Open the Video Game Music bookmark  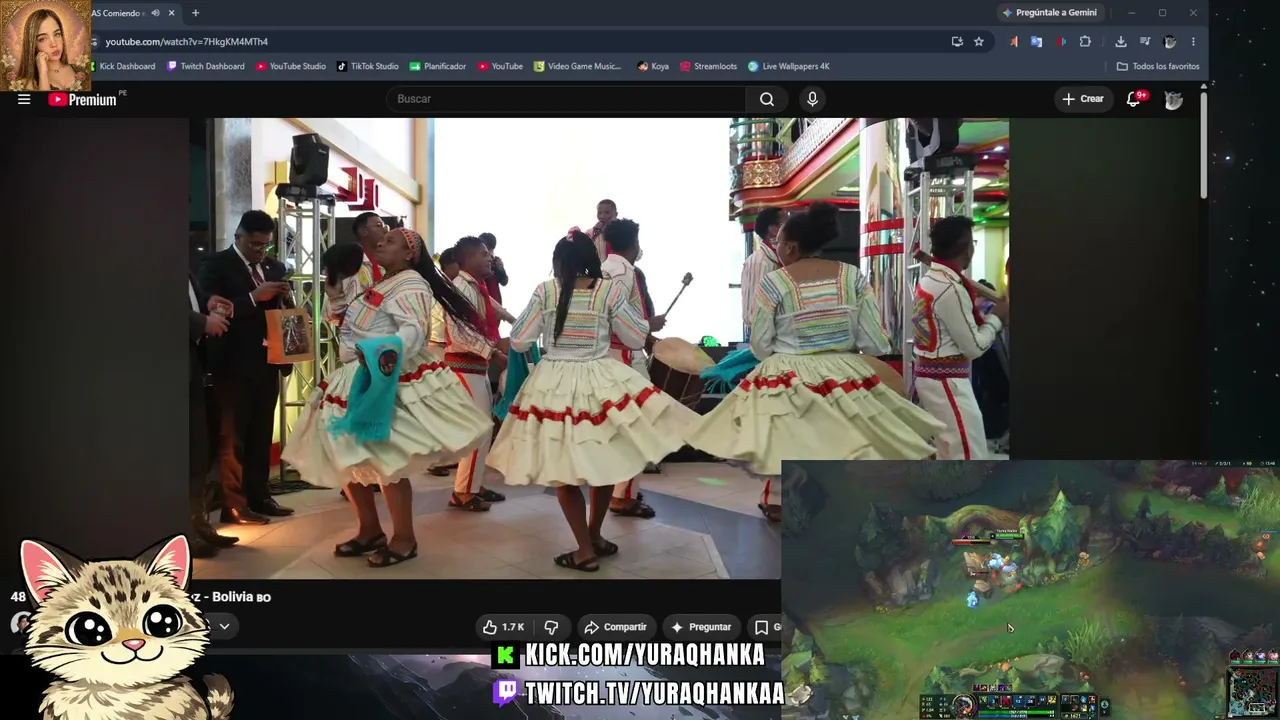click(x=578, y=67)
